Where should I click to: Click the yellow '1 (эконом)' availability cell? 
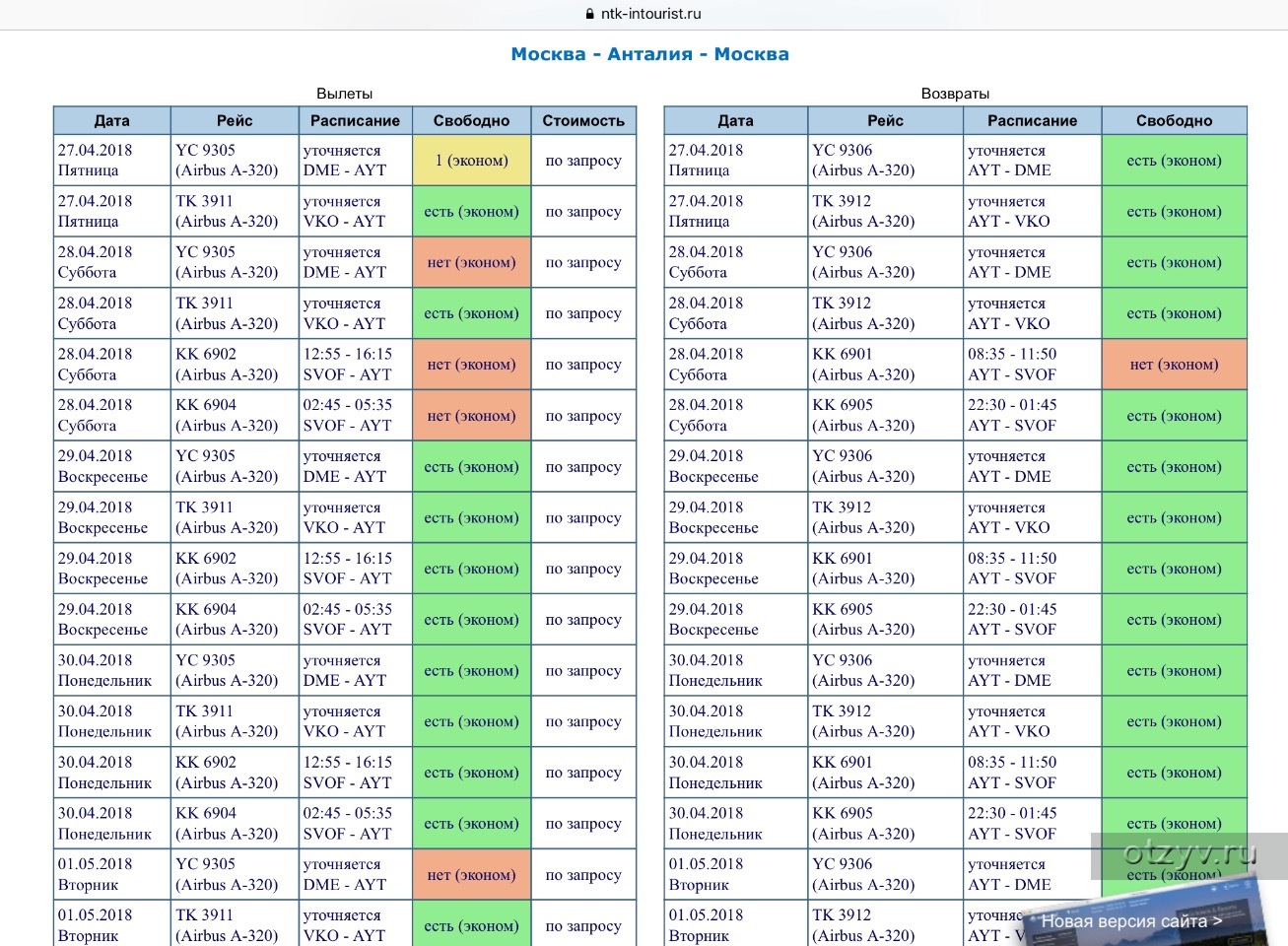[471, 161]
